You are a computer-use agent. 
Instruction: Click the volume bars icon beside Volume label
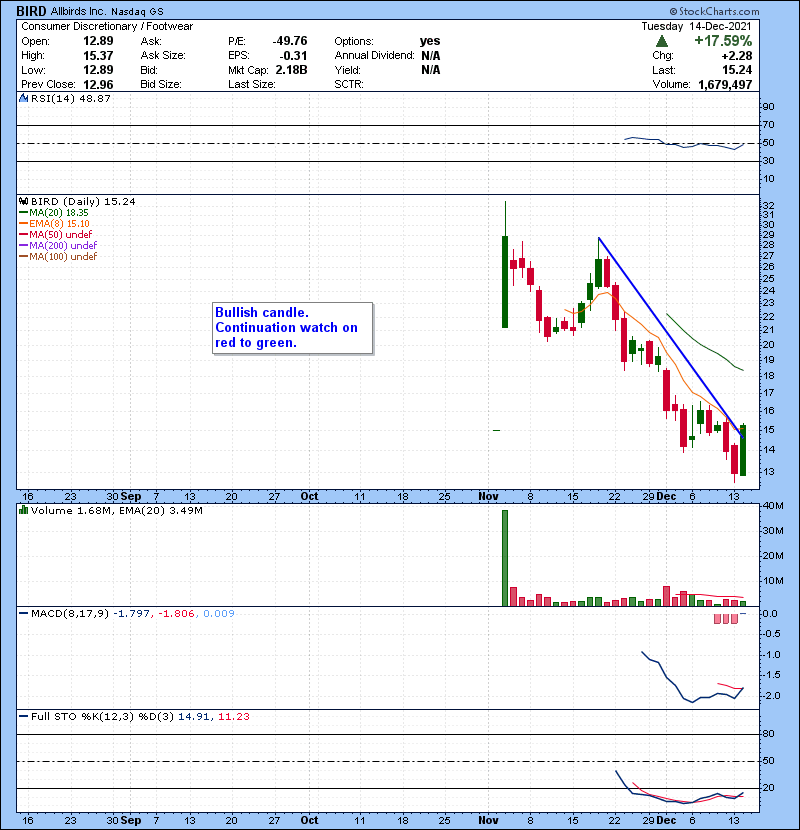tap(23, 510)
